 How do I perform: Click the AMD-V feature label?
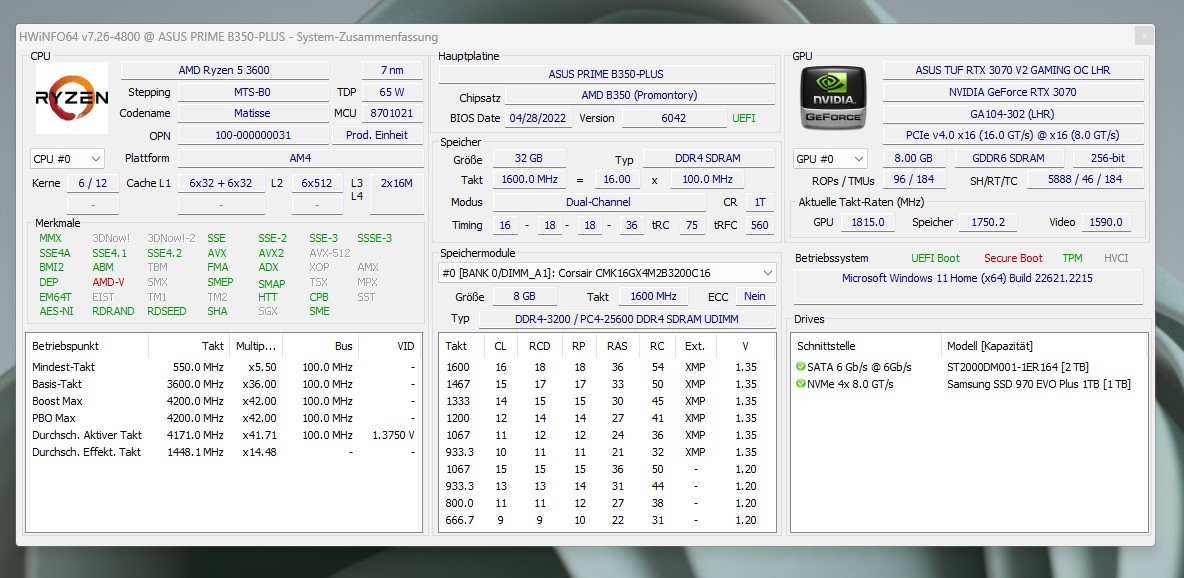click(x=108, y=282)
